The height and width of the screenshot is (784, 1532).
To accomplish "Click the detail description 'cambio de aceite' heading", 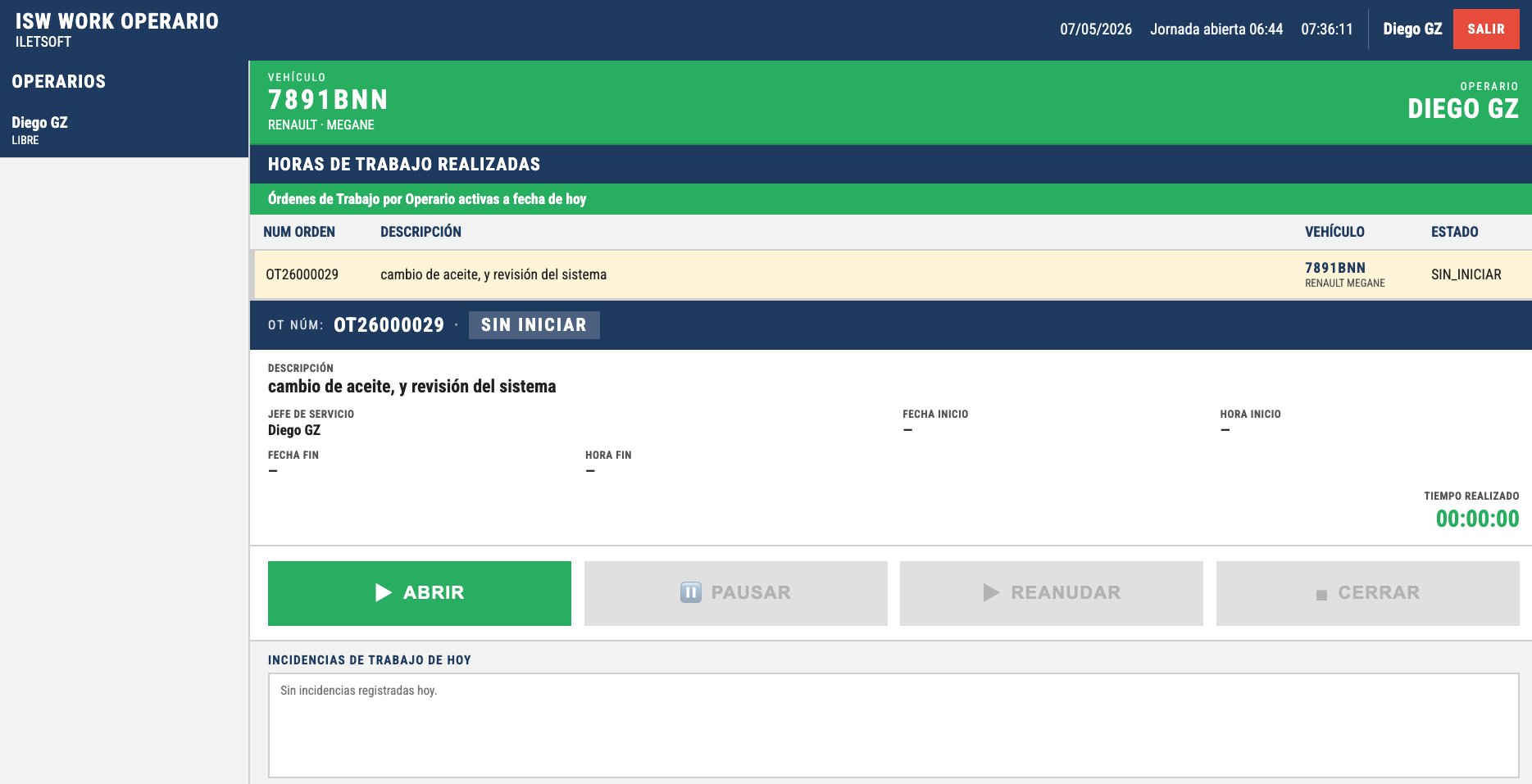I will pos(411,387).
